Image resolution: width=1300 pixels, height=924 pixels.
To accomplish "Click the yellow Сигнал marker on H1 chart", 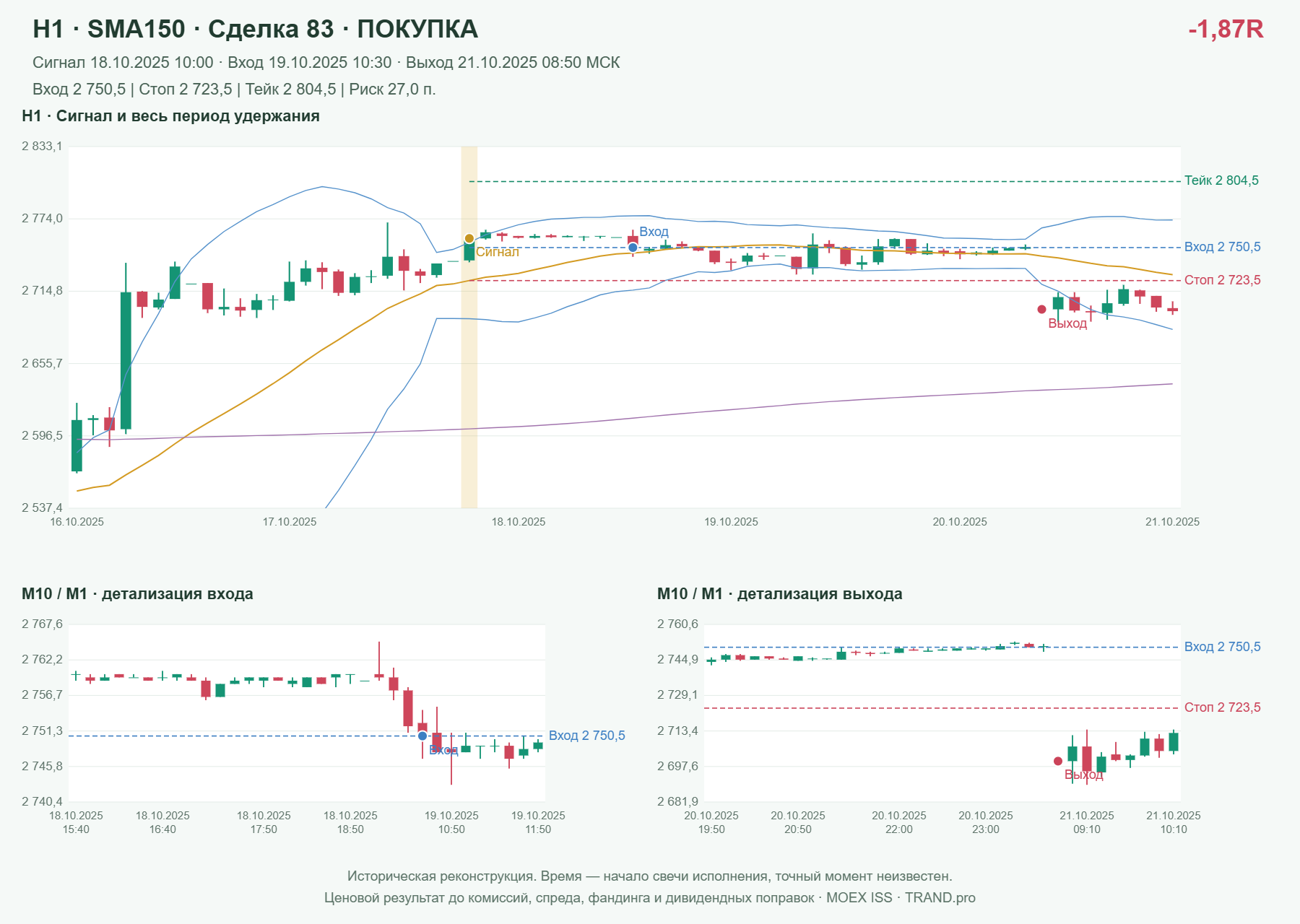I will (469, 238).
